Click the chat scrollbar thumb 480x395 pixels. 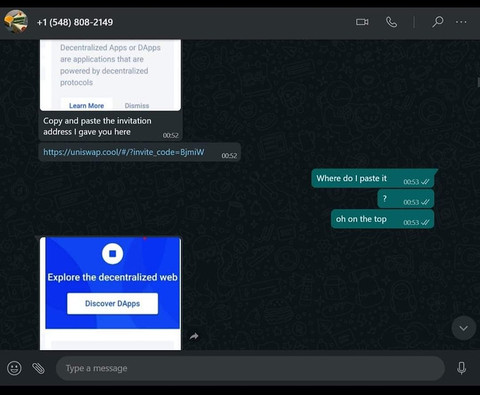click(x=478, y=82)
